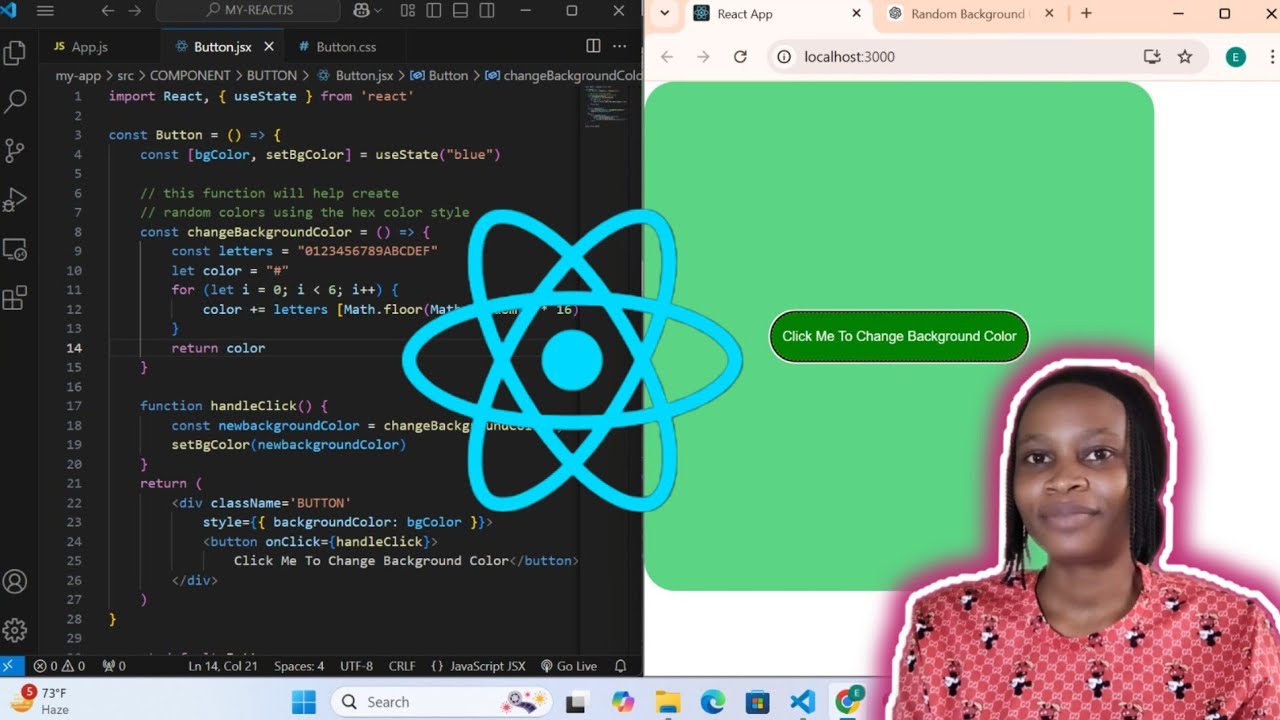Viewport: 1280px width, 720px height.
Task: Split the editor to the right
Action: pos(593,46)
